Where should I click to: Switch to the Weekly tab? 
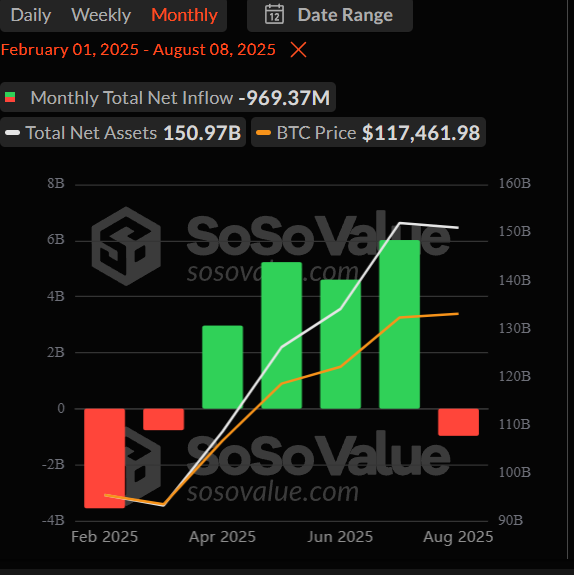(x=101, y=15)
